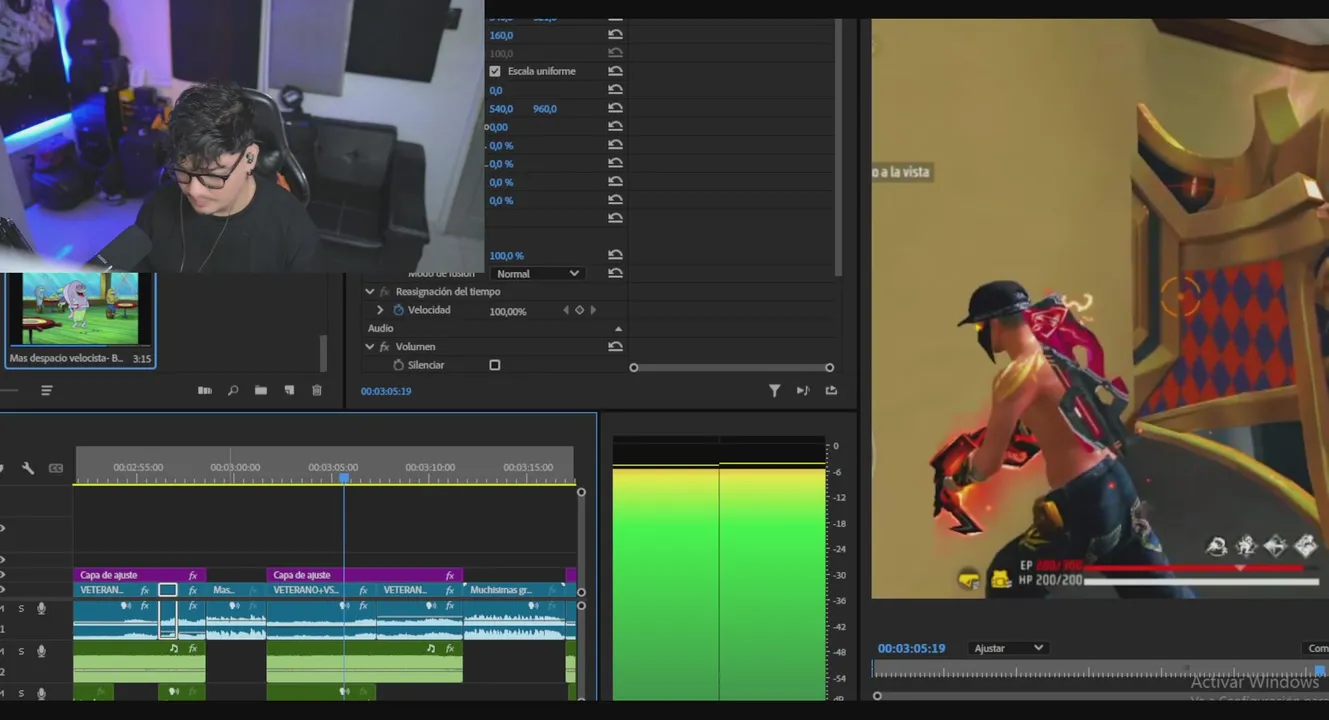The height and width of the screenshot is (720, 1329).
Task: Click the New Item icon in project panel
Action: 289,391
